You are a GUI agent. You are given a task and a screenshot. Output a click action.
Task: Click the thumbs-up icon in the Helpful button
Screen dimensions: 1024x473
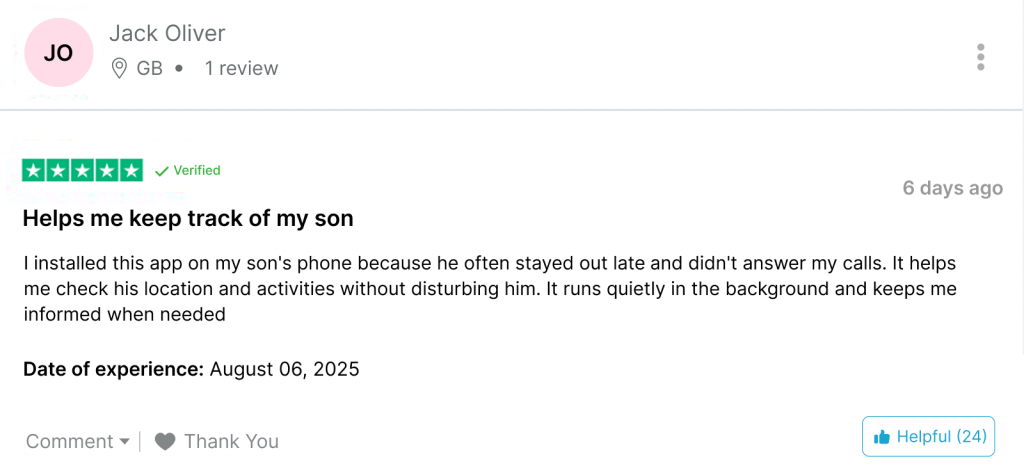tap(882, 436)
